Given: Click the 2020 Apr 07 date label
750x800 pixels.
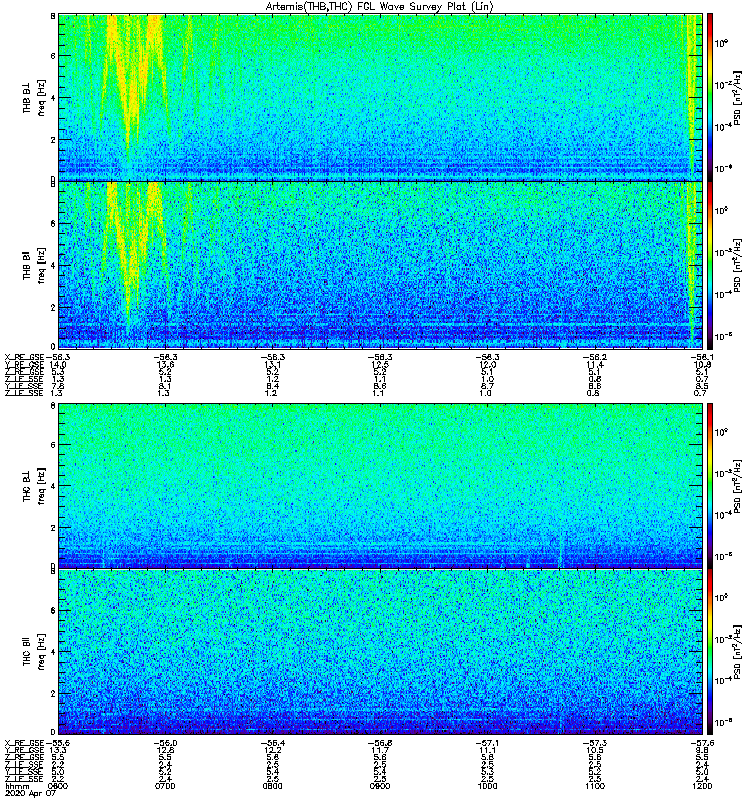Looking at the screenshot, I should coord(28,794).
